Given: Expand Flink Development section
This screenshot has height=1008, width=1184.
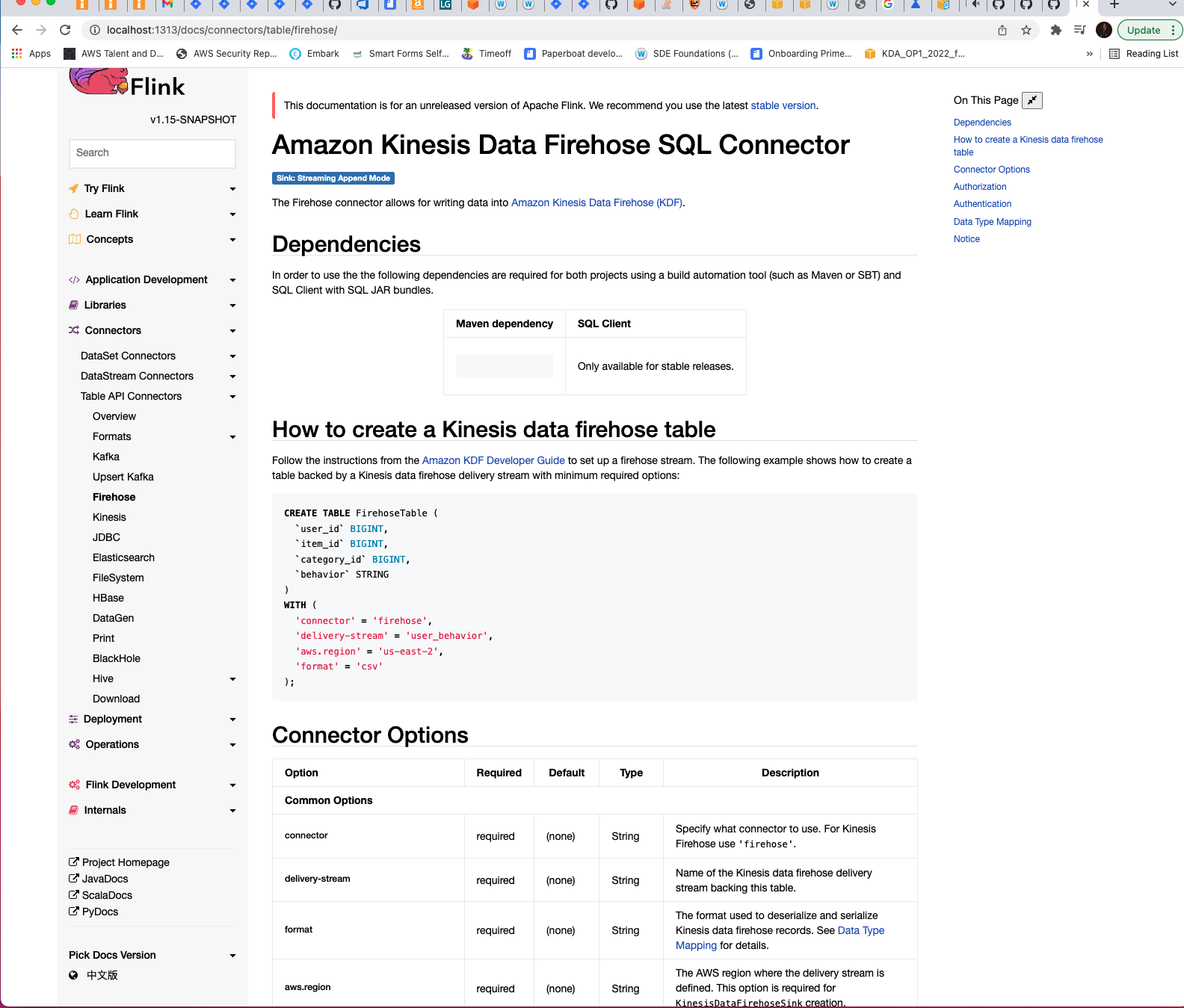Looking at the screenshot, I should [152, 785].
